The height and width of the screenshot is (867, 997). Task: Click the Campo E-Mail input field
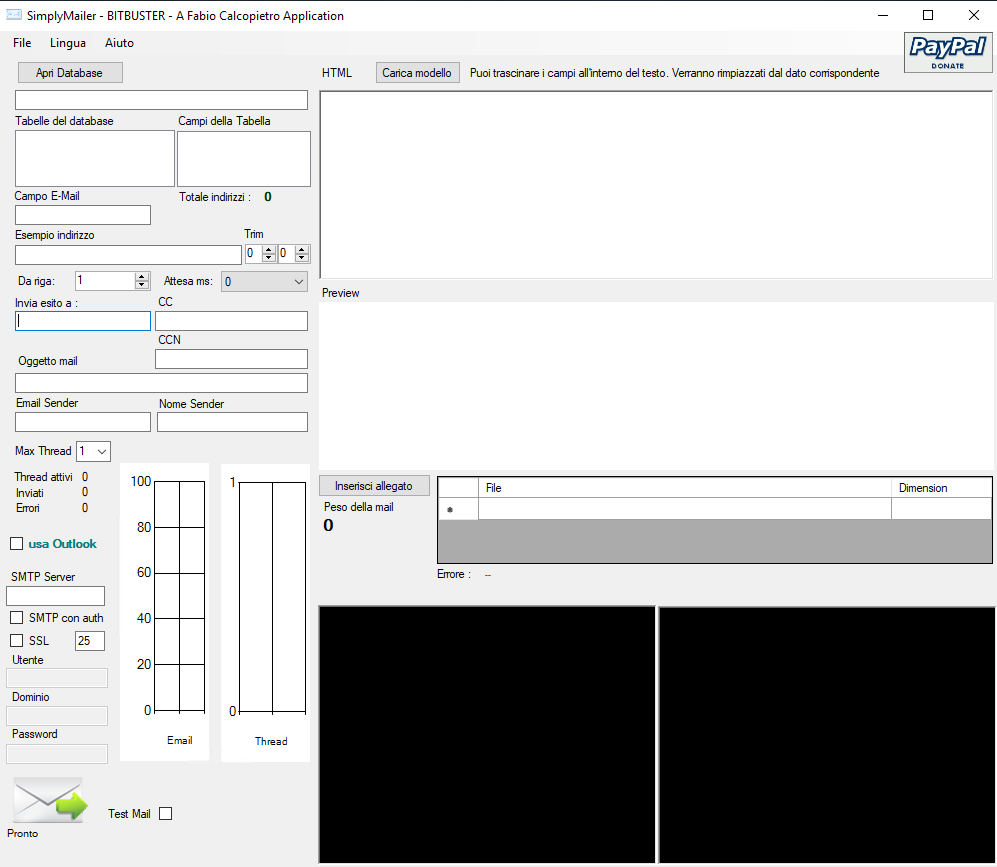click(83, 215)
